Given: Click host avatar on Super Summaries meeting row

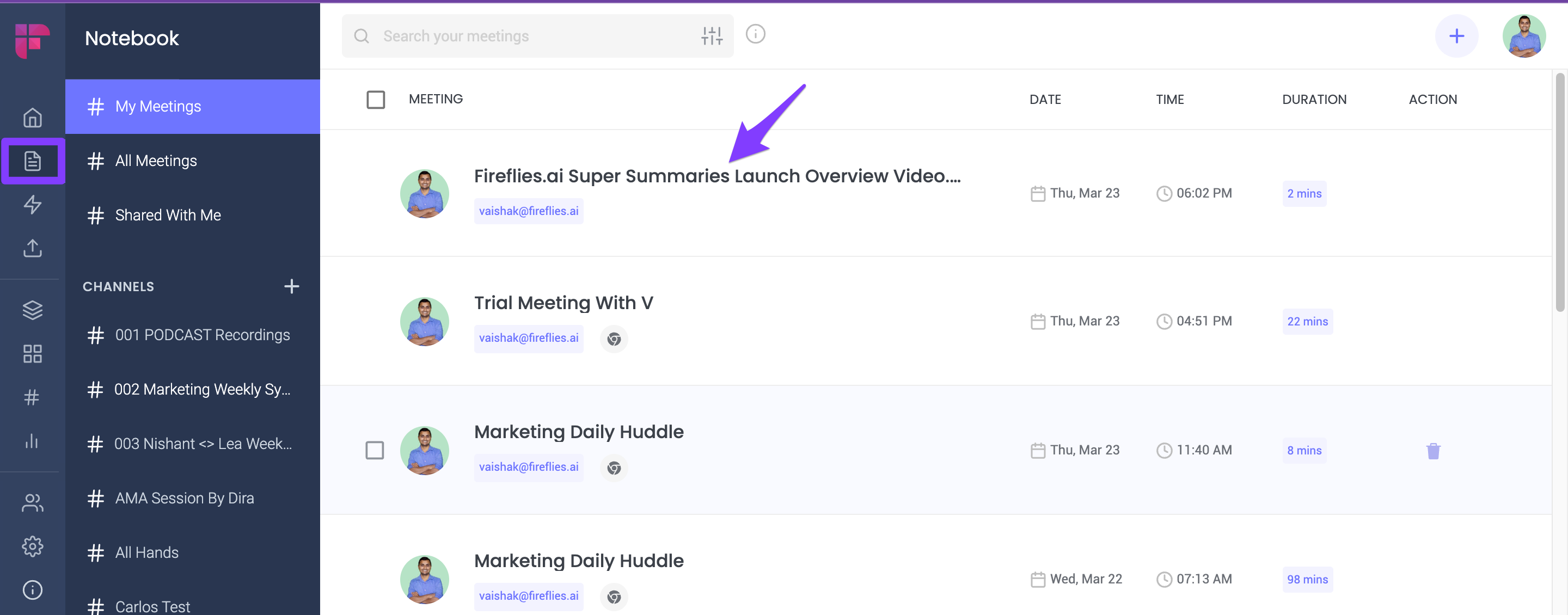Looking at the screenshot, I should pos(424,194).
